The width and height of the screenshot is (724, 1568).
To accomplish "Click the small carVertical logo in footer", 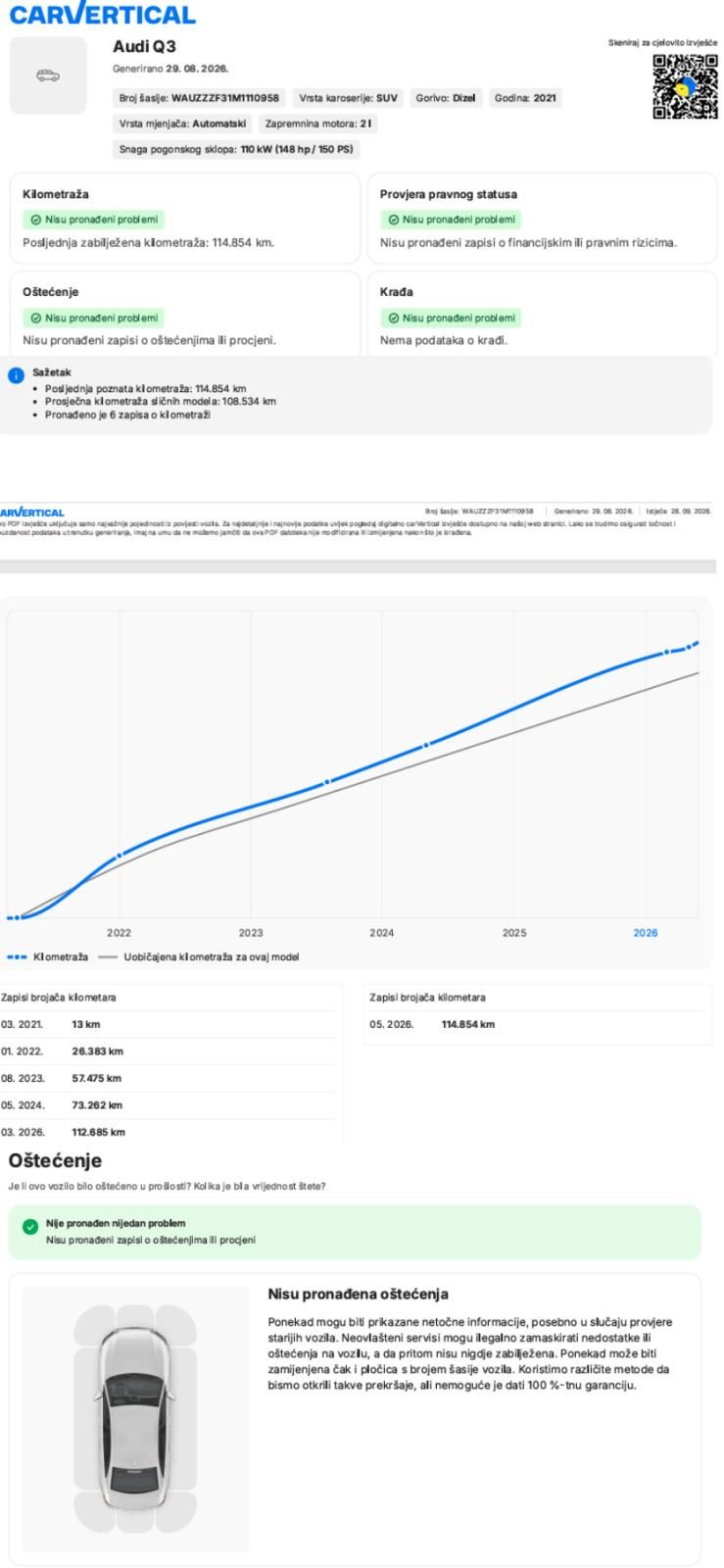I will (x=32, y=512).
